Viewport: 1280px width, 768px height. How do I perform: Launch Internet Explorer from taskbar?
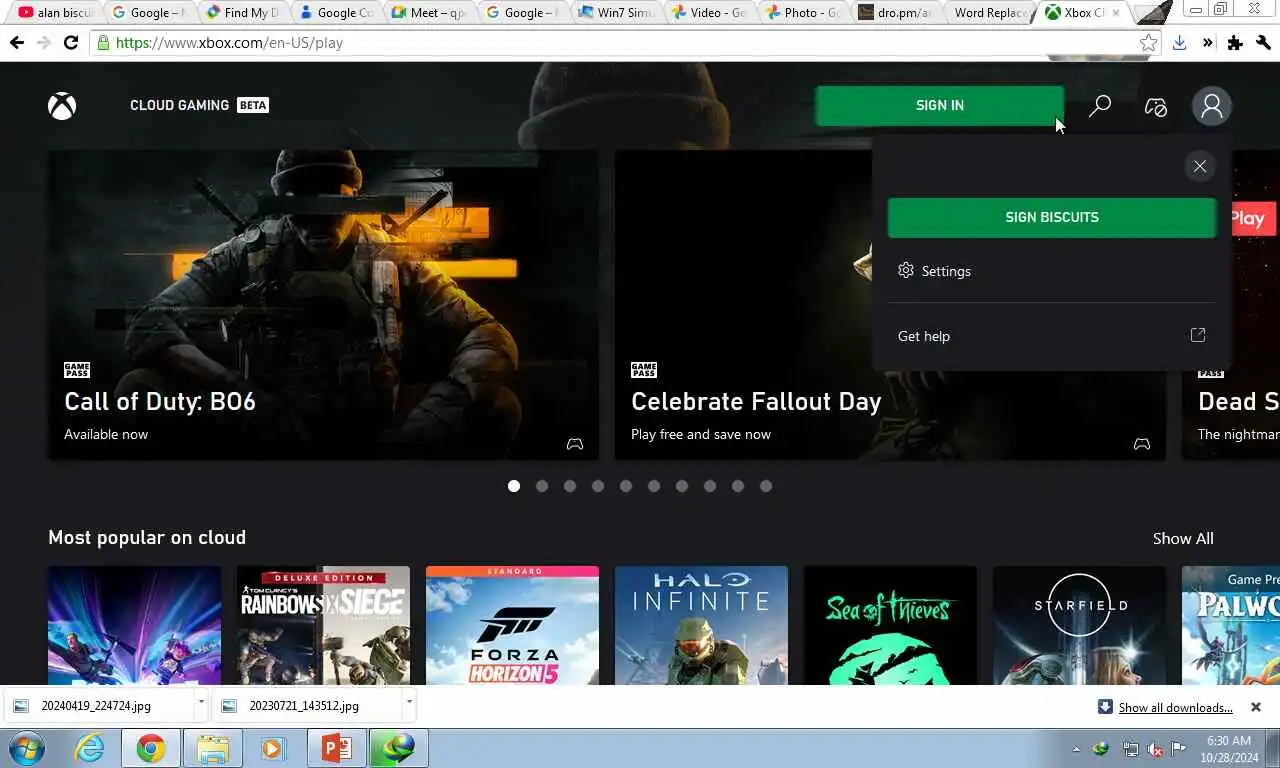click(x=89, y=748)
